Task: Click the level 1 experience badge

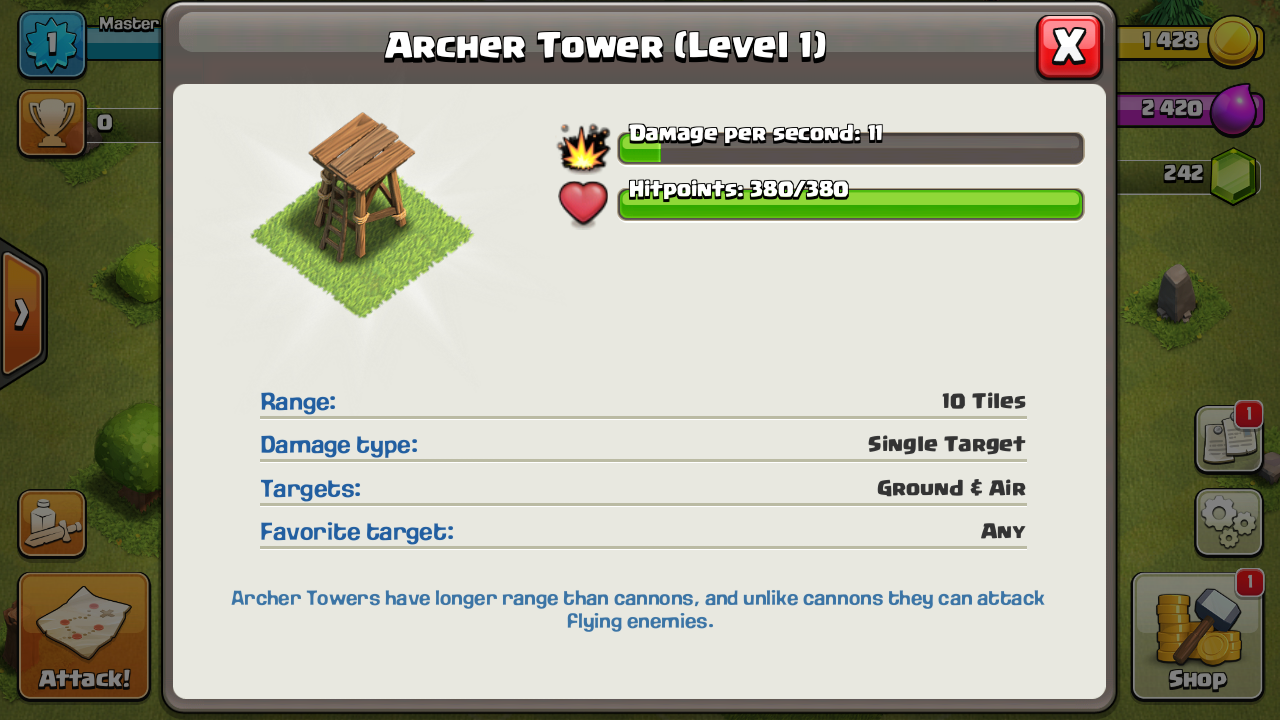Action: (x=52, y=44)
